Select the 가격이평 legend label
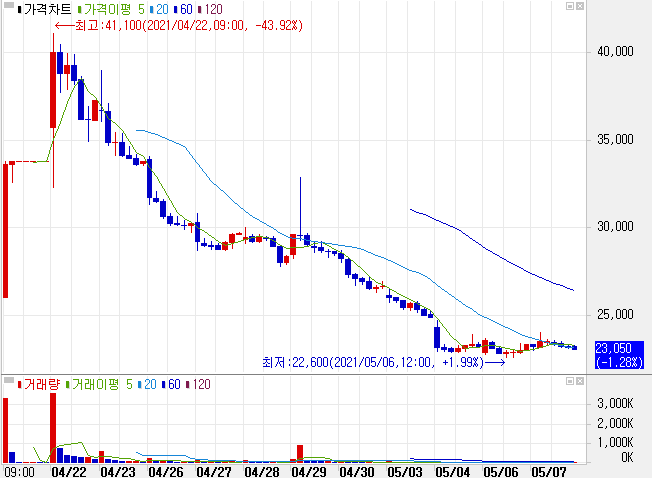Viewport: 652px width, 478px height. click(108, 9)
